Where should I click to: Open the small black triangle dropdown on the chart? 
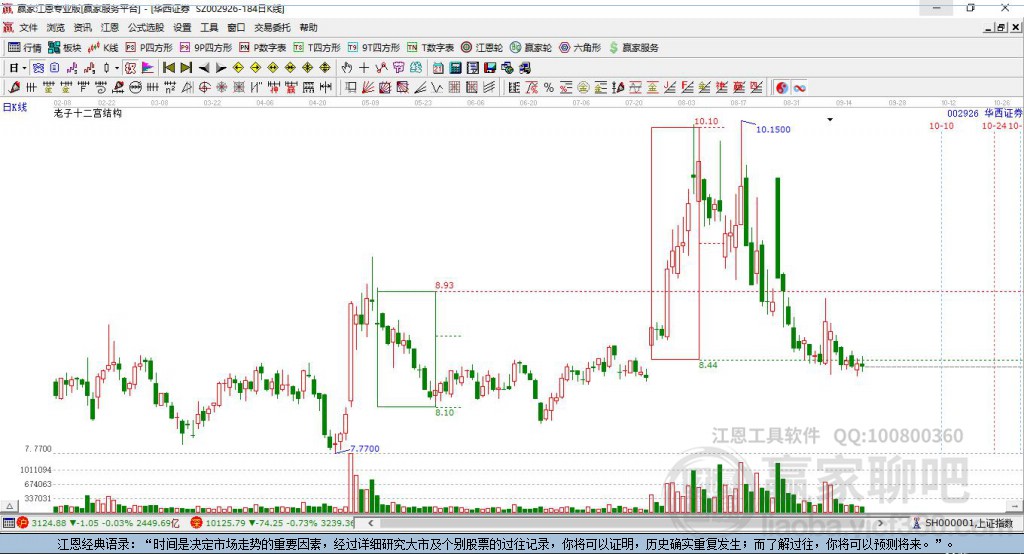tap(830, 120)
